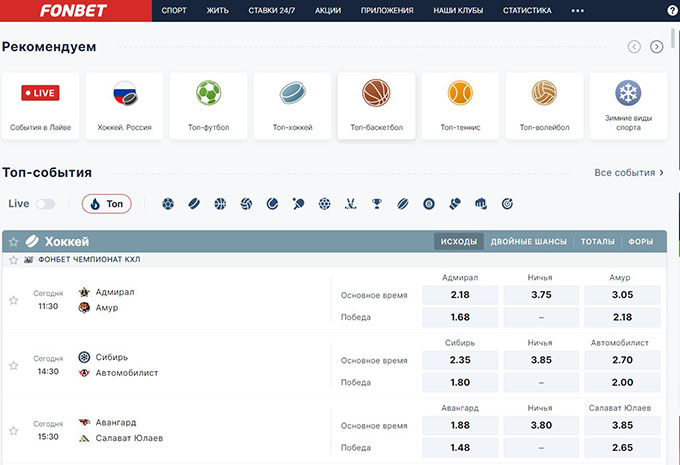Bet on Автомобилист regular time odds 2.70
The width and height of the screenshot is (680, 465).
click(x=622, y=360)
